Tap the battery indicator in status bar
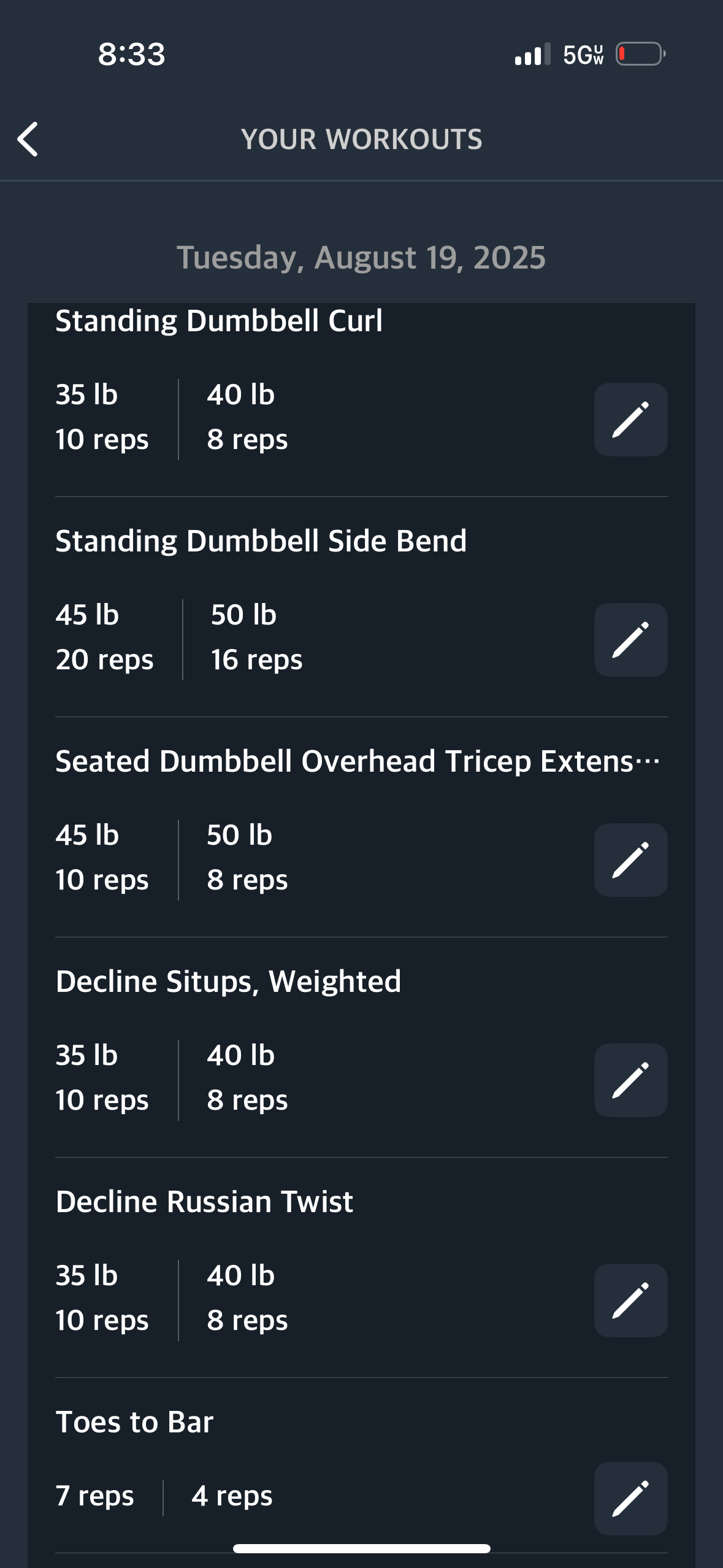This screenshot has height=1568, width=723. point(640,54)
